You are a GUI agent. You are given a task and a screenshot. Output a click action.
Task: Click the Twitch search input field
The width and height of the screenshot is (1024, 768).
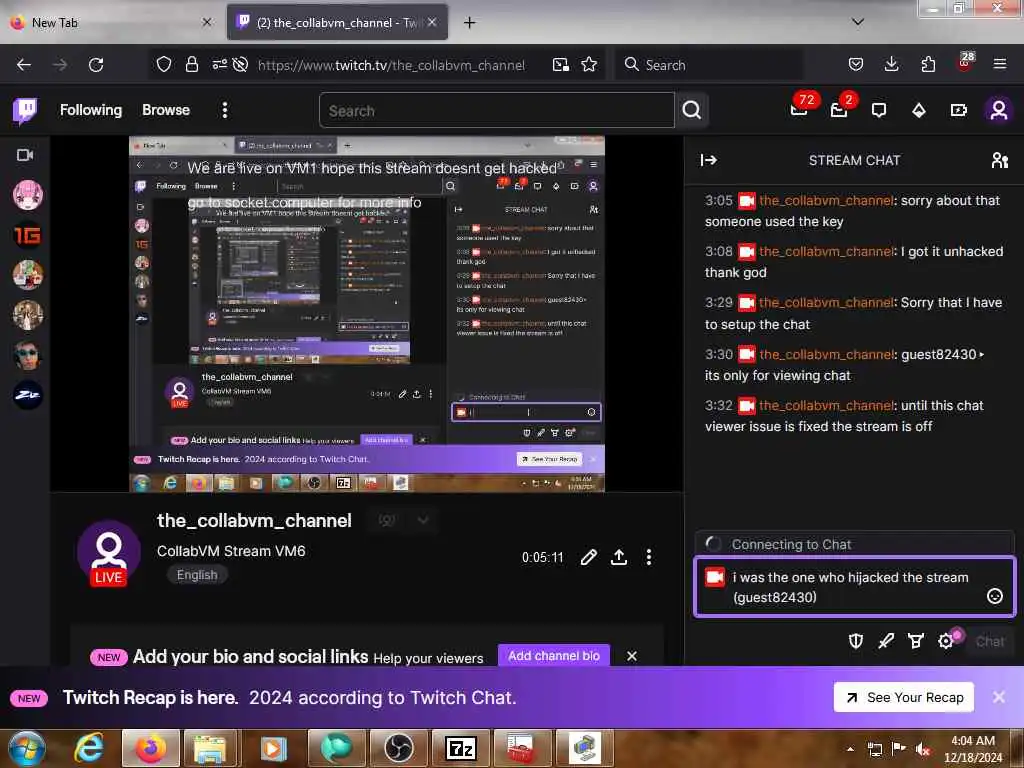click(x=496, y=110)
